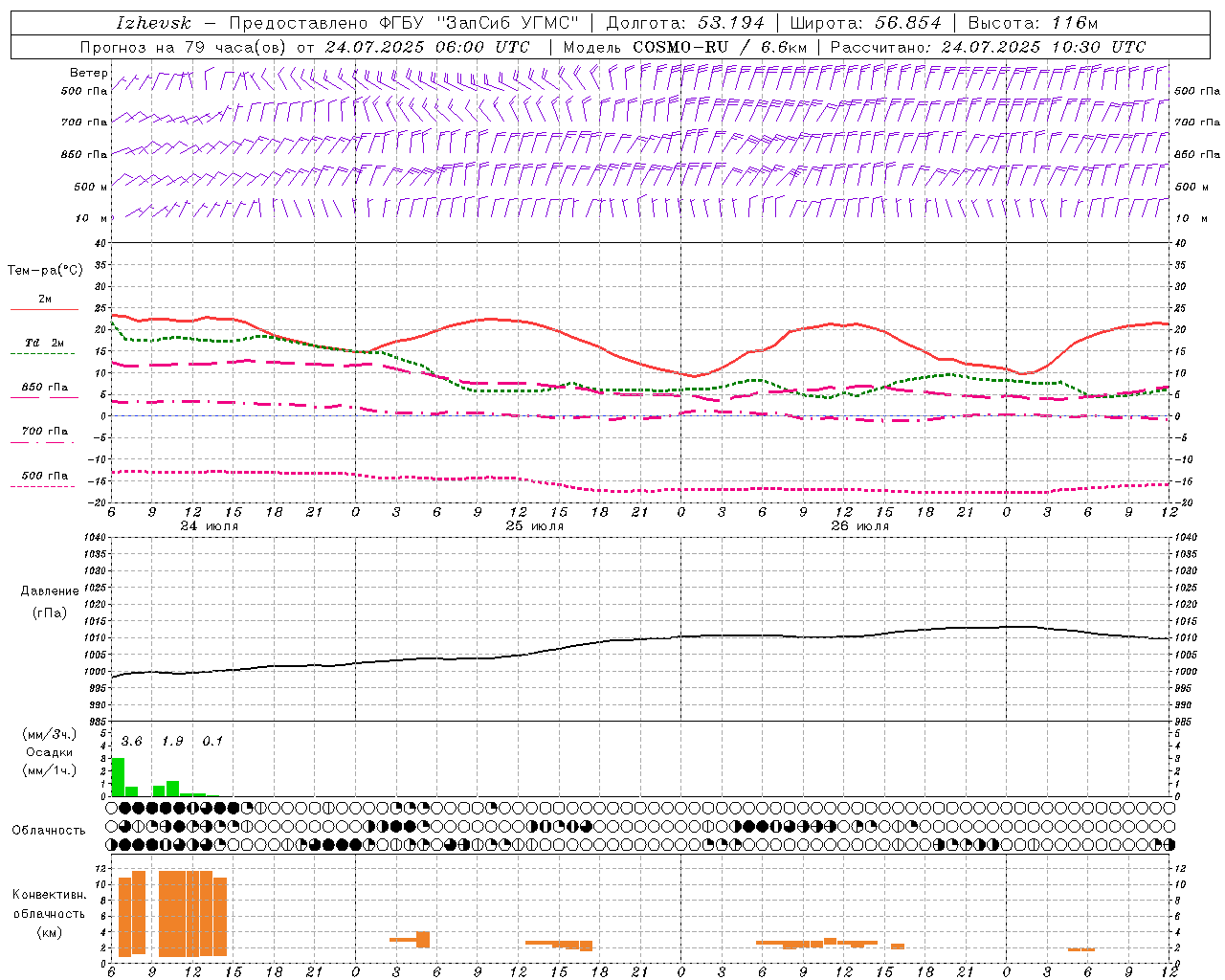Click the '(мм/3ч.)' precipitation unit label

49,735
